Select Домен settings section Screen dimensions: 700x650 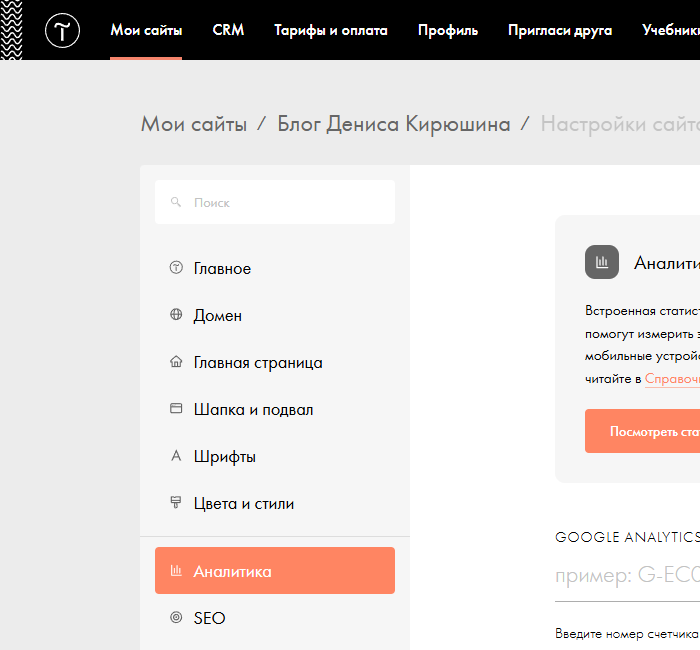pos(275,315)
